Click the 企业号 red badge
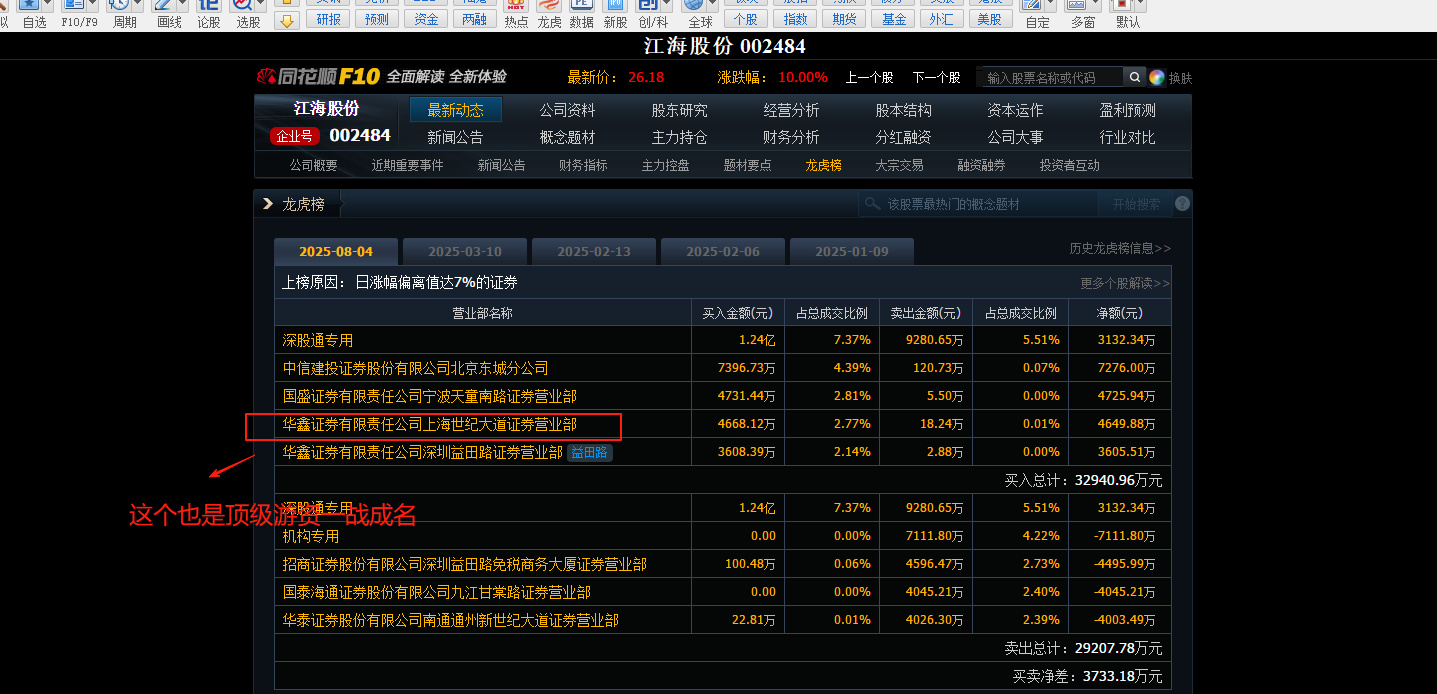The height and width of the screenshot is (694, 1437). click(294, 136)
